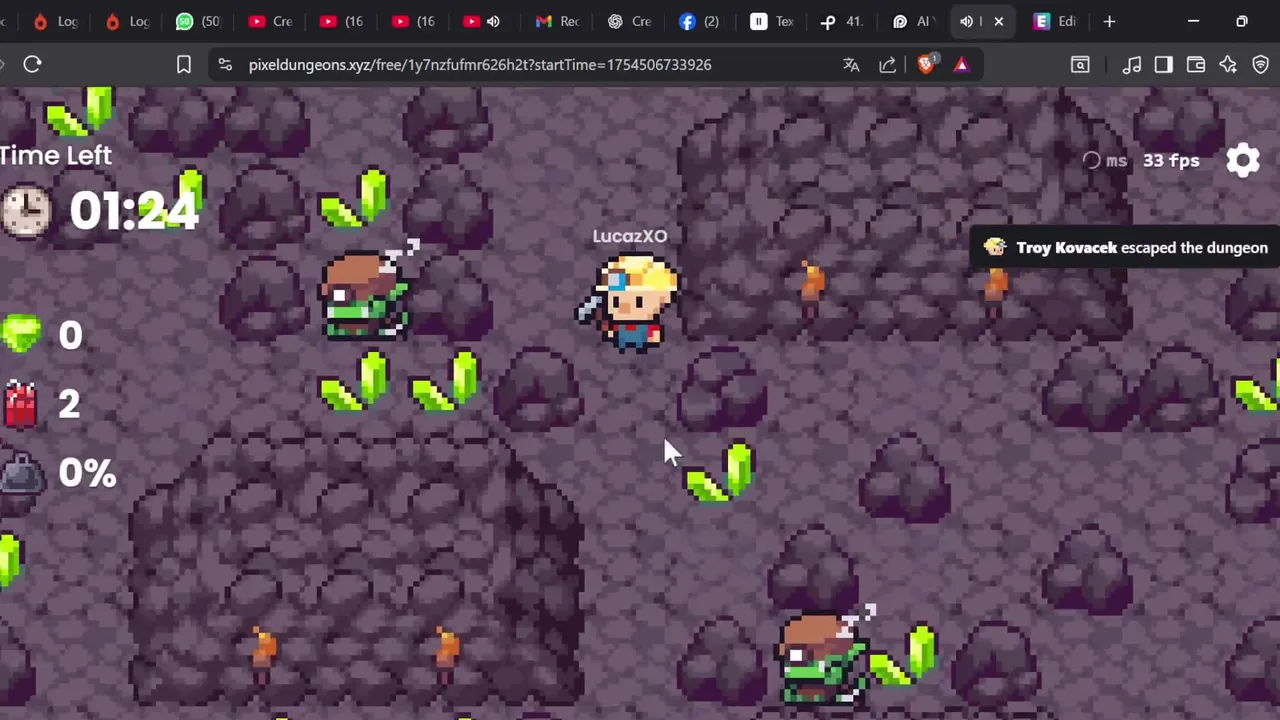
Task: Bookmark this page
Action: tap(184, 64)
